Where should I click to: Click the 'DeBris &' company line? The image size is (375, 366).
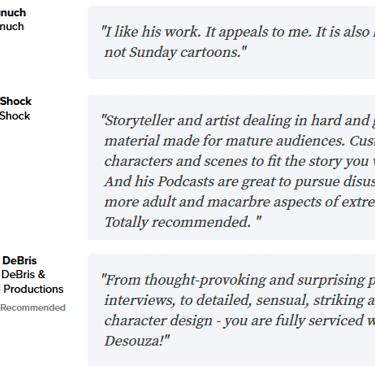coord(23,274)
